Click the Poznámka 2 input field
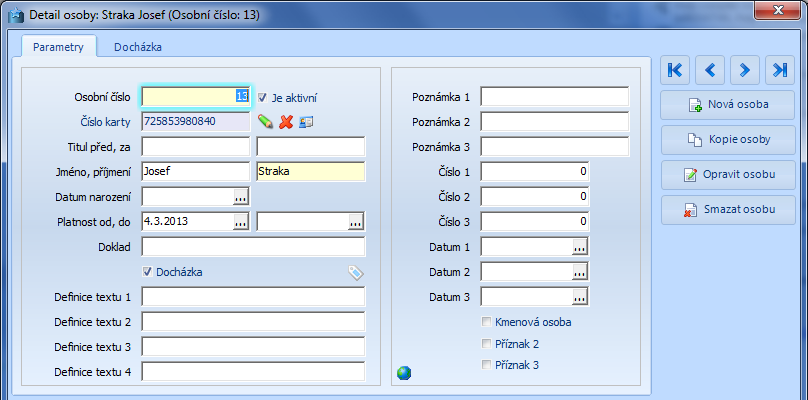 (555, 122)
